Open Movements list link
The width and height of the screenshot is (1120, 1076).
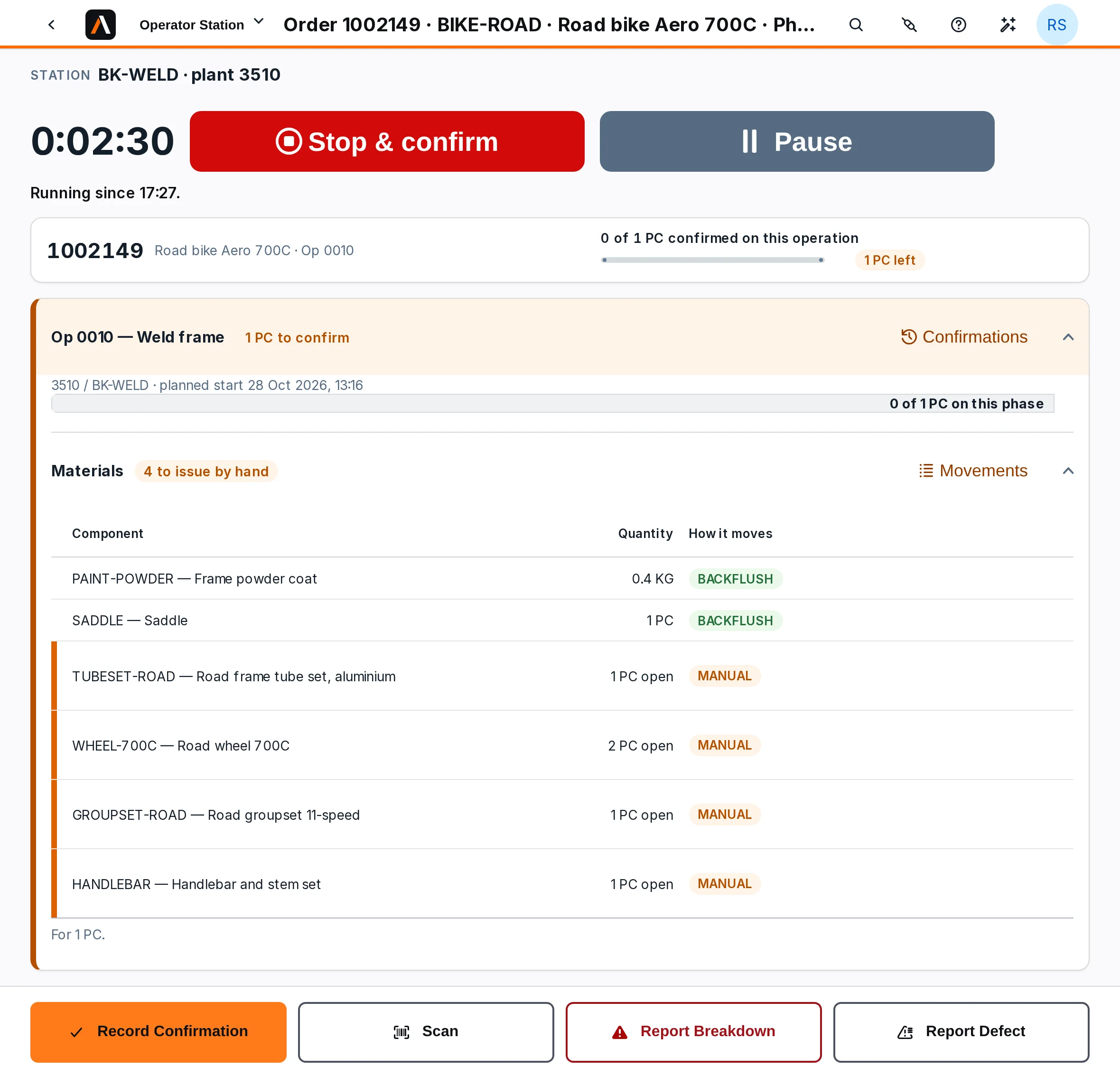(x=973, y=471)
